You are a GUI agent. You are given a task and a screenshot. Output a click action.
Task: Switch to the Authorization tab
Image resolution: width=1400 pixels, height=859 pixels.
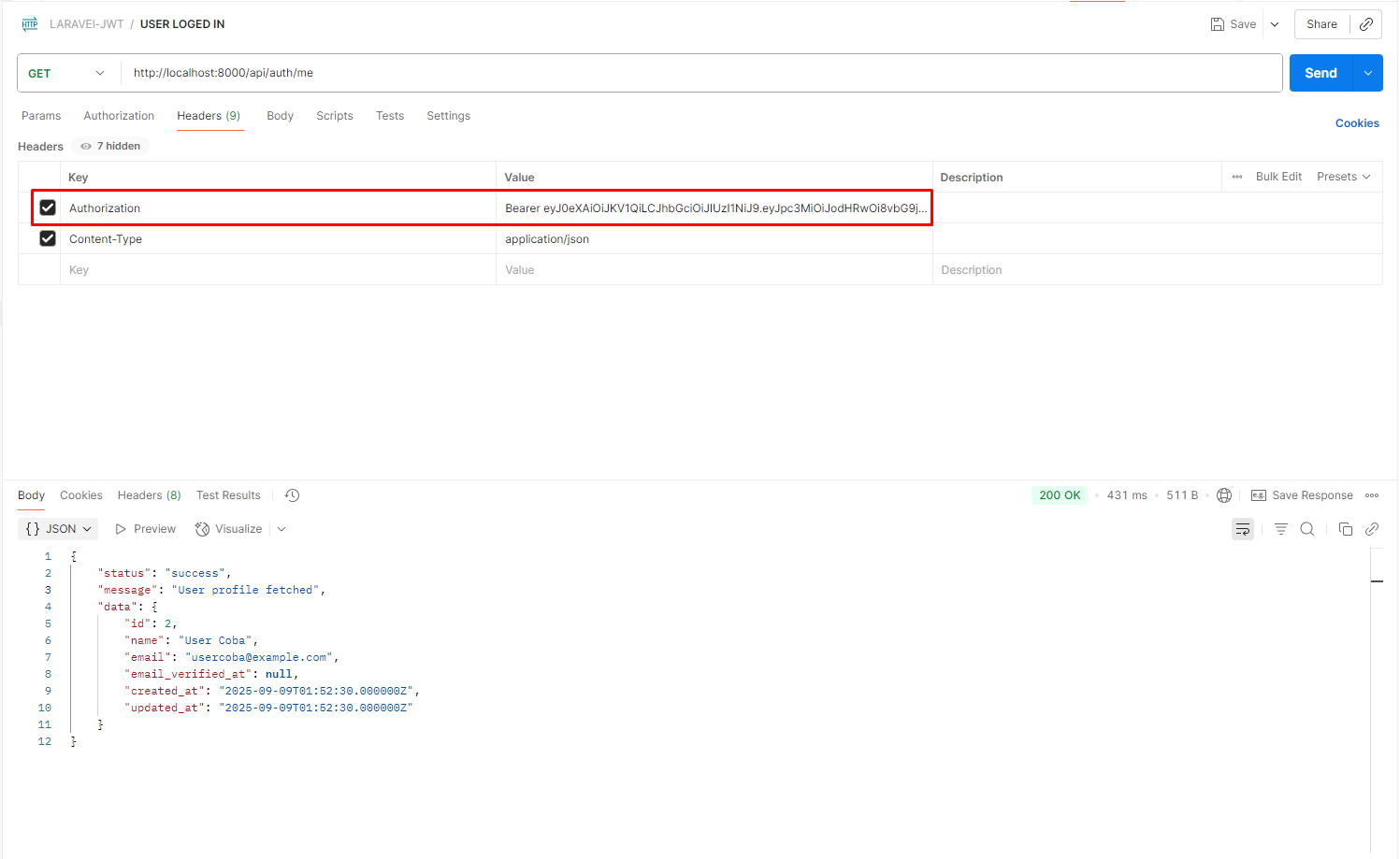119,116
